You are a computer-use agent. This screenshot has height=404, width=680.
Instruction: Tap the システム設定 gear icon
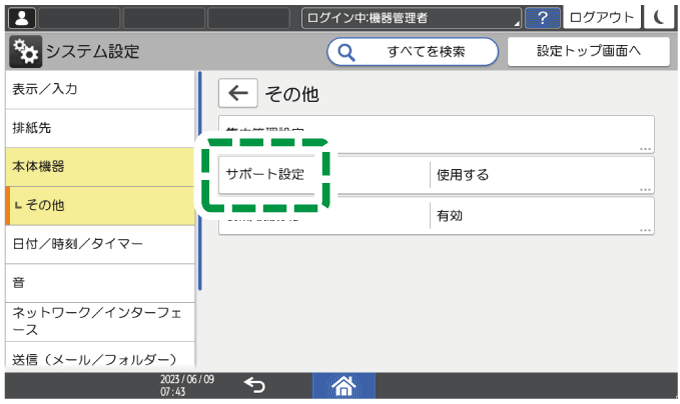pyautogui.click(x=25, y=52)
